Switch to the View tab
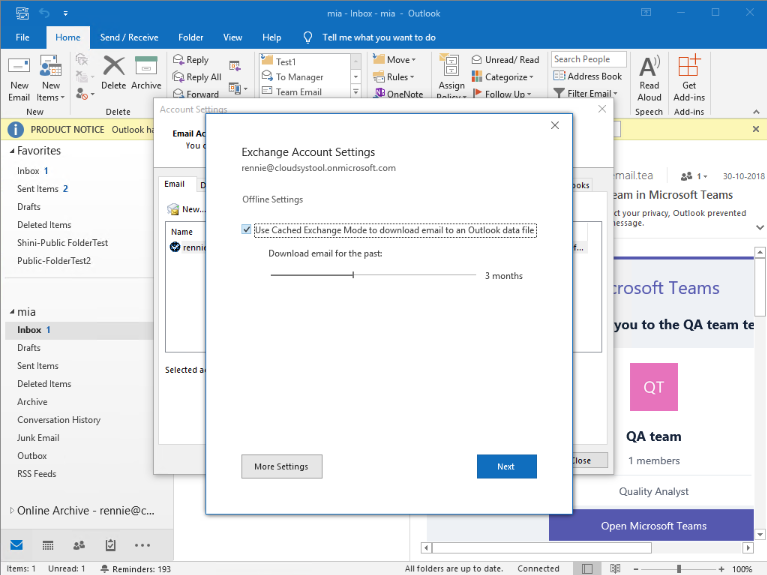Viewport: 767px width, 575px height. pos(232,38)
